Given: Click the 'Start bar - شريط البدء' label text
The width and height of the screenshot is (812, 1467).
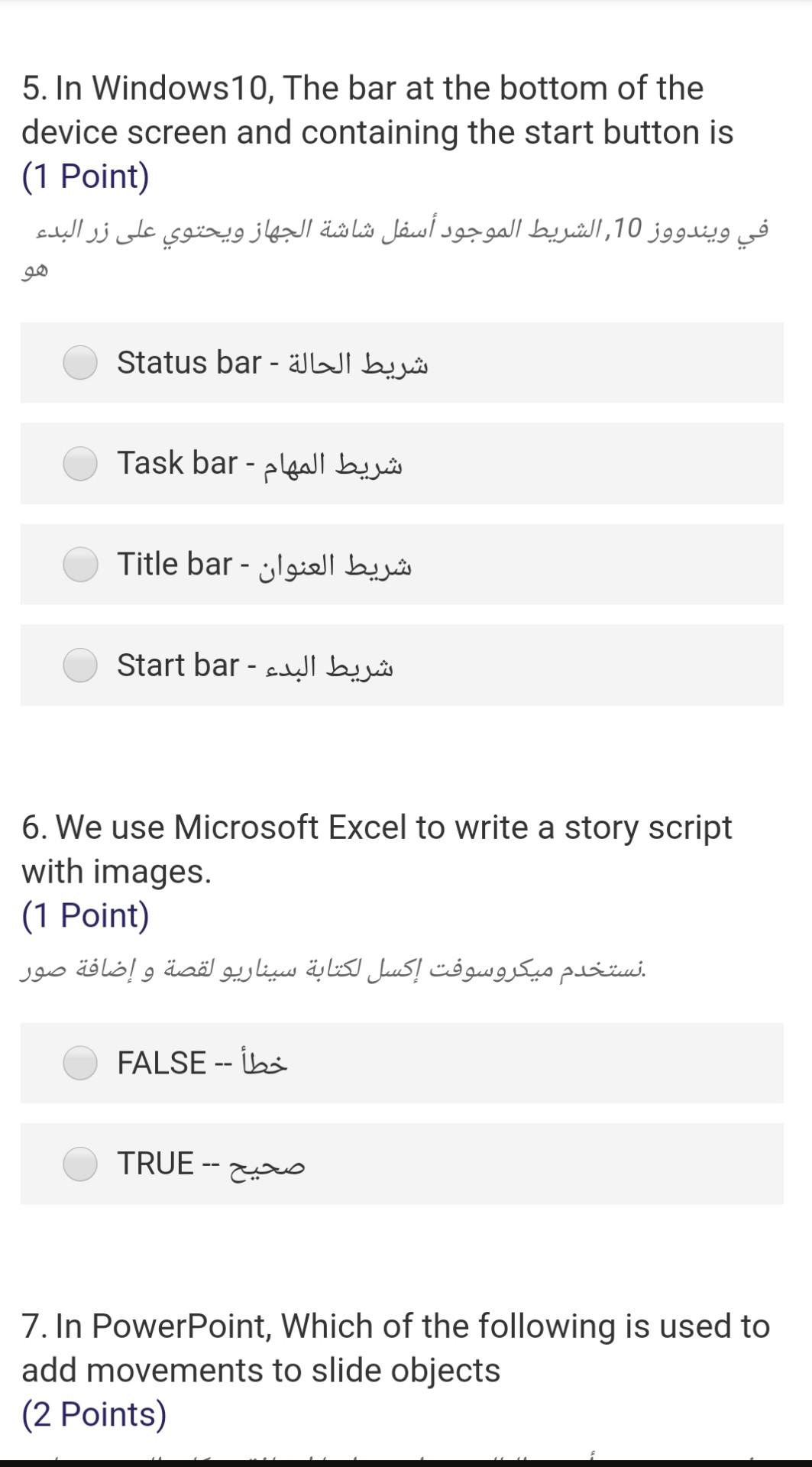Looking at the screenshot, I should (x=254, y=665).
